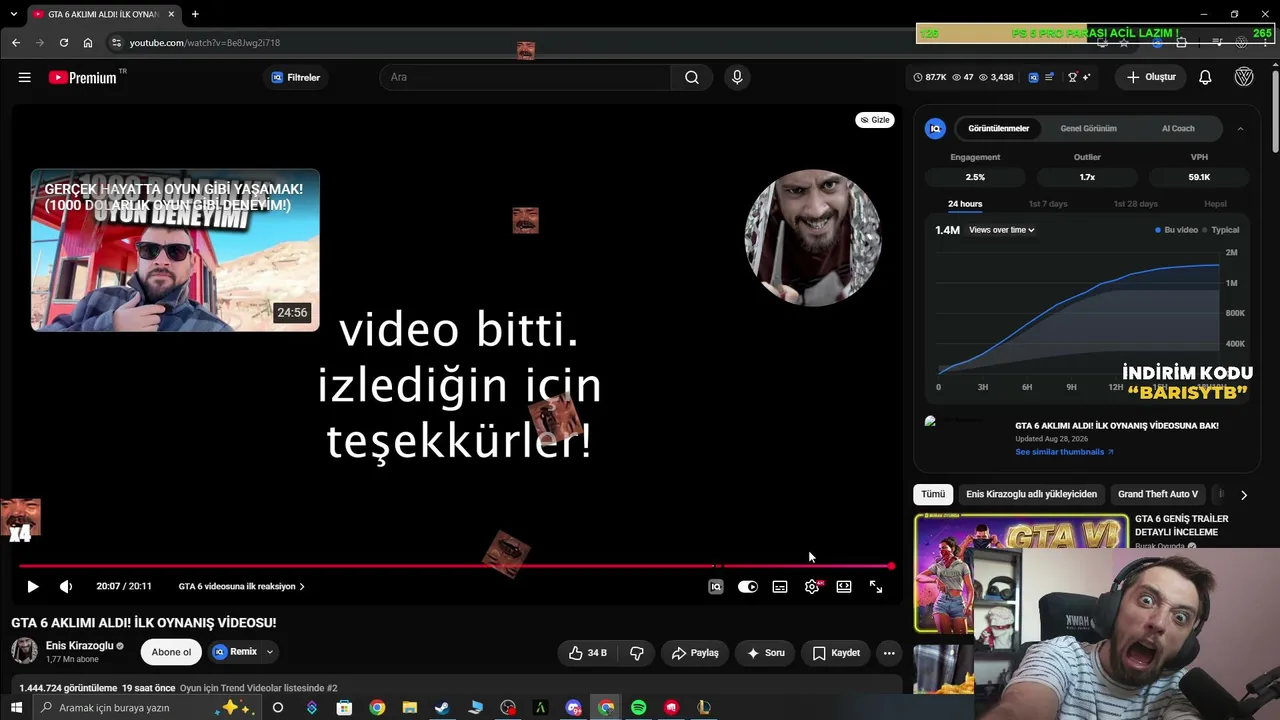Filter by Grand Theft Auto V chip

[1158, 495]
